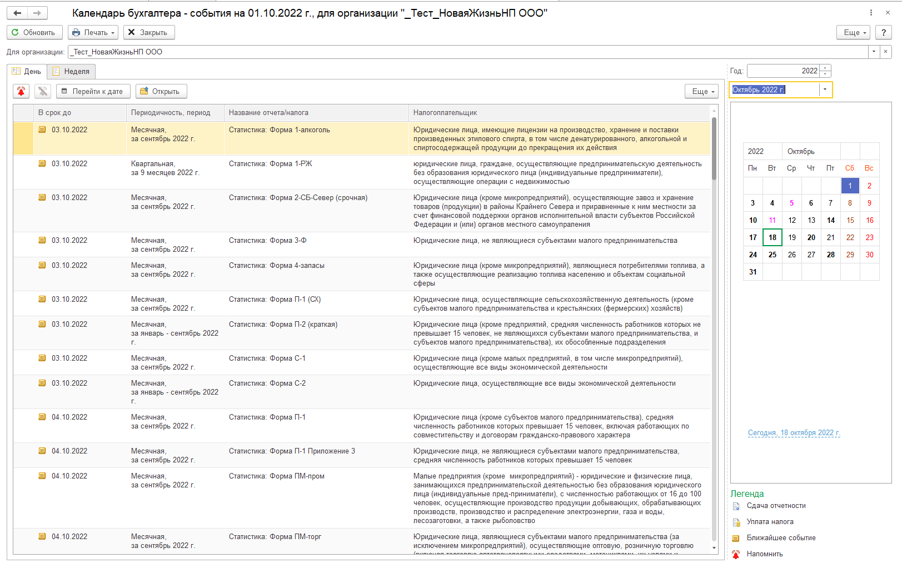Viewport: 902px width, 563px height.
Task: Select October 14 in the calendar
Action: (830, 220)
